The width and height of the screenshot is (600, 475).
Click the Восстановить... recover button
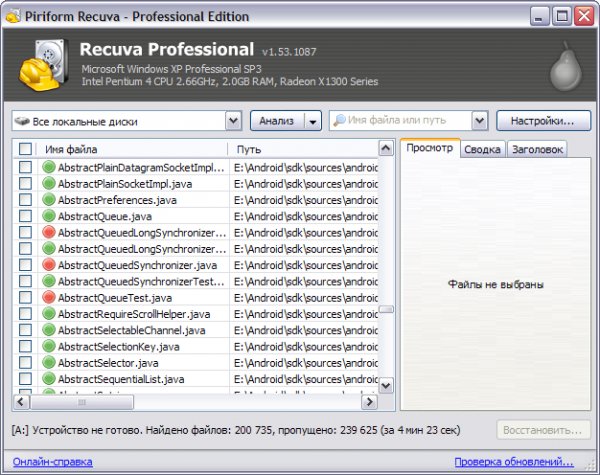coord(543,430)
